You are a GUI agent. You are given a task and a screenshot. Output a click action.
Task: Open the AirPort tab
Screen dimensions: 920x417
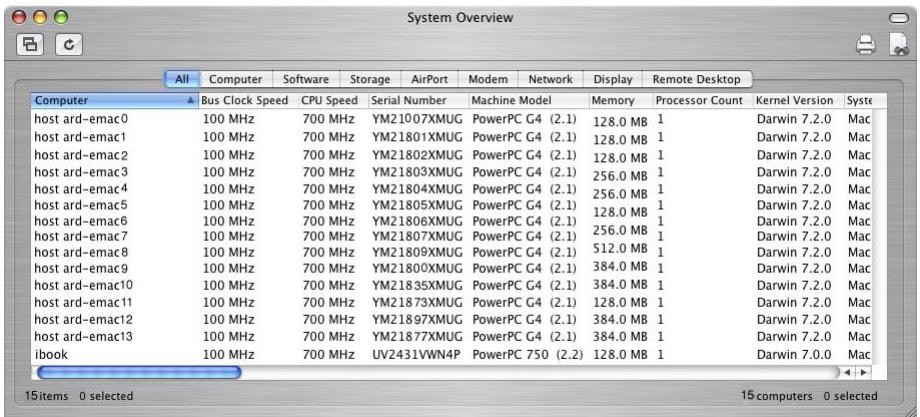[x=429, y=79]
